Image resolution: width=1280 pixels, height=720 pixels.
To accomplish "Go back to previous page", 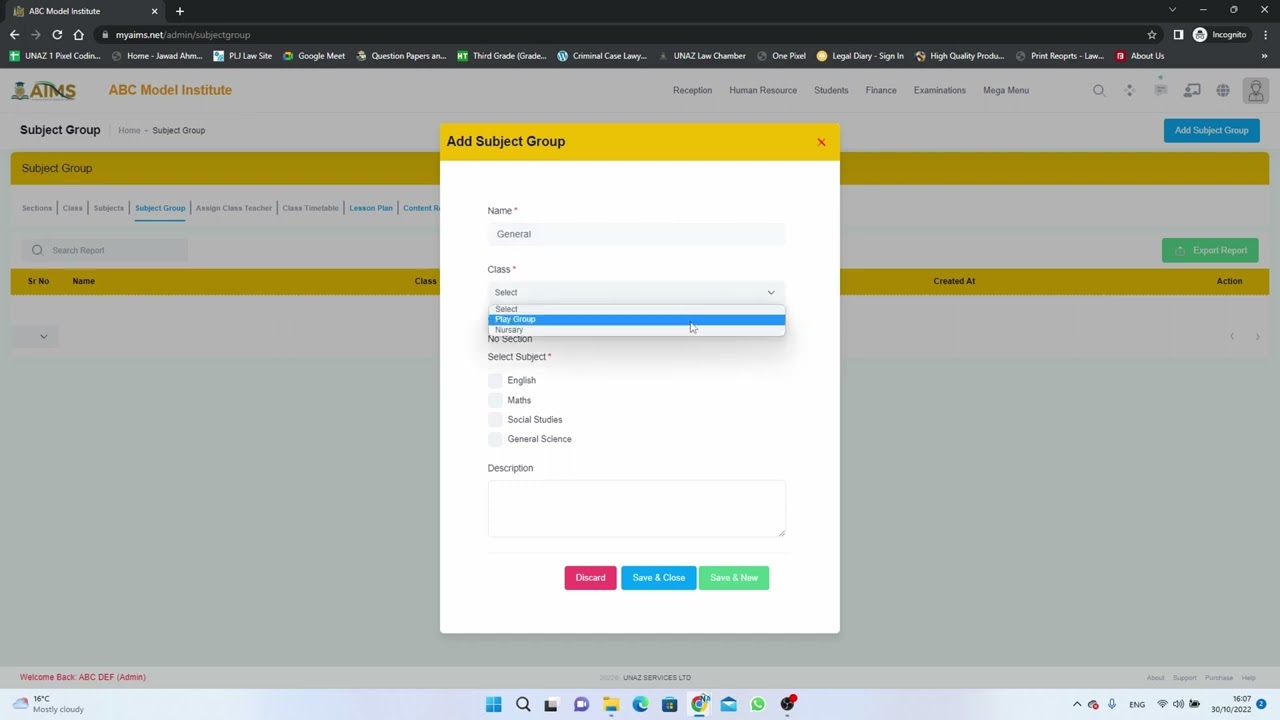I will [14, 34].
